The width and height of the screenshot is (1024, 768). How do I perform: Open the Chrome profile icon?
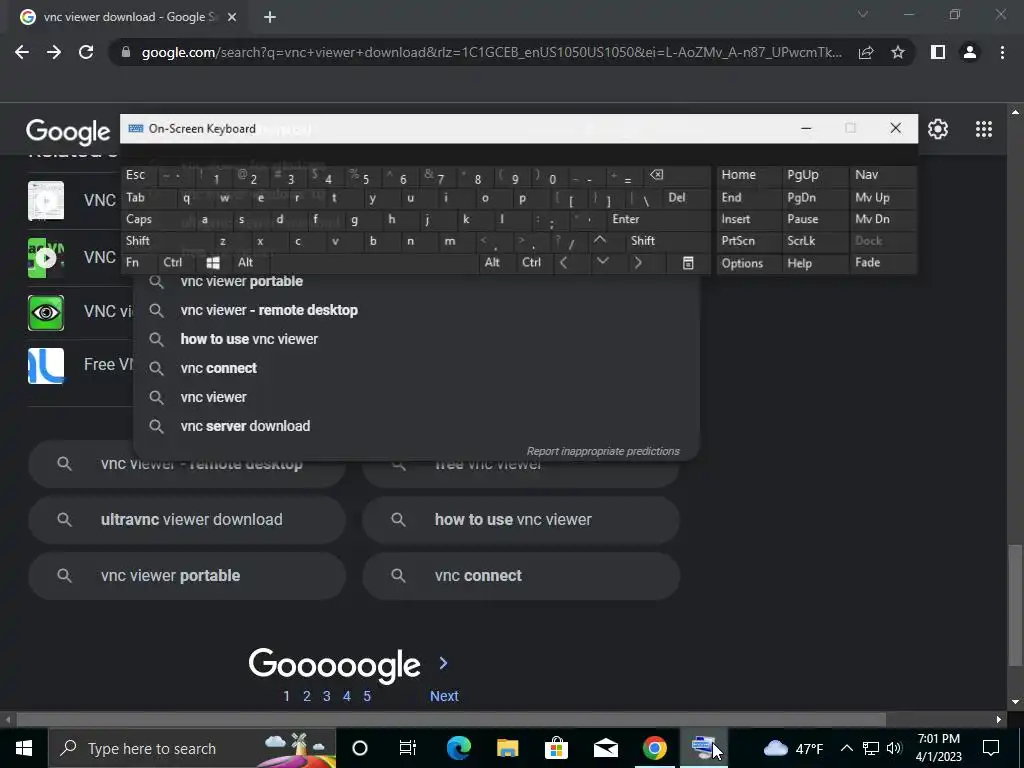click(x=970, y=52)
